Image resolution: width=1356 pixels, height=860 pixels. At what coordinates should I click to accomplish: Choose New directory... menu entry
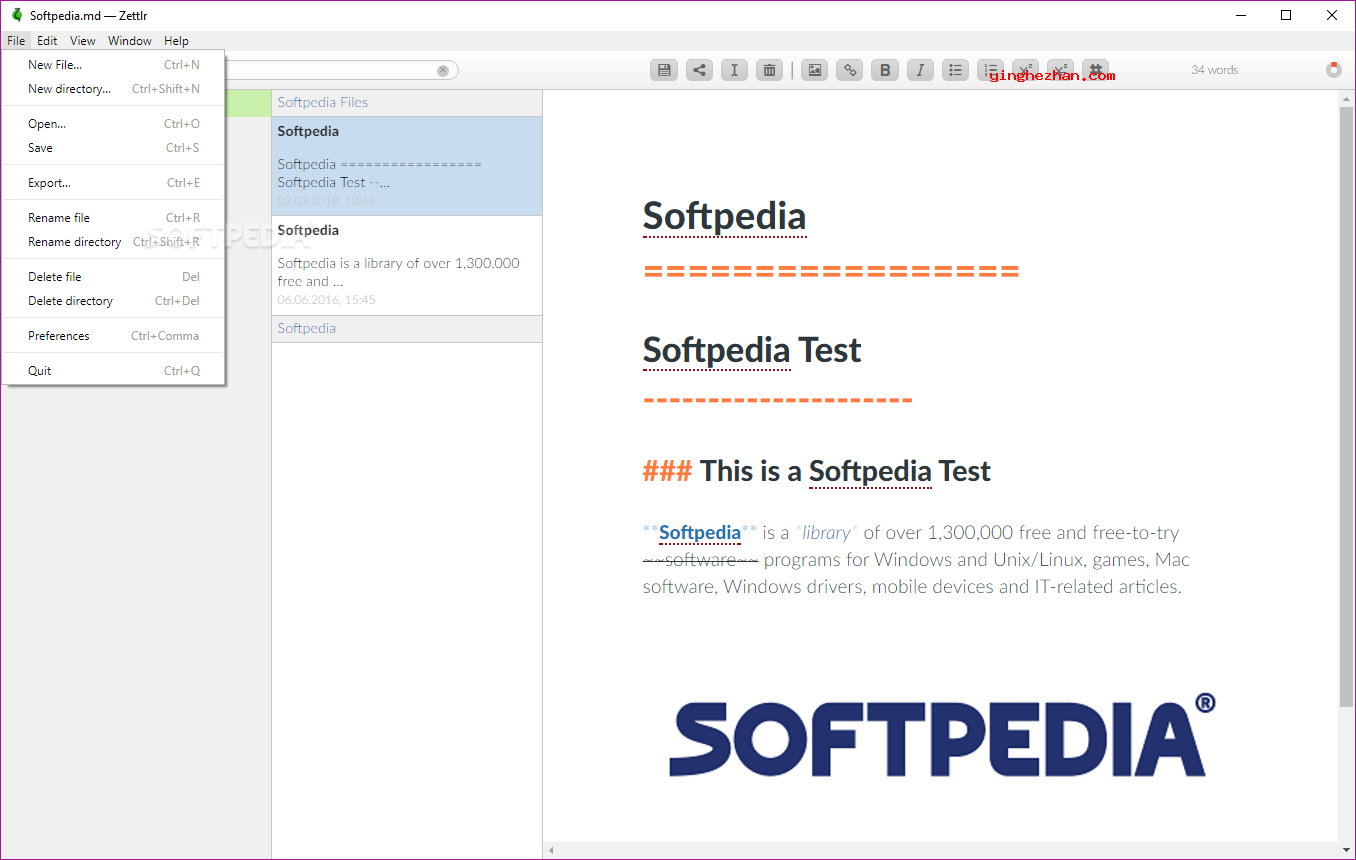(113, 89)
